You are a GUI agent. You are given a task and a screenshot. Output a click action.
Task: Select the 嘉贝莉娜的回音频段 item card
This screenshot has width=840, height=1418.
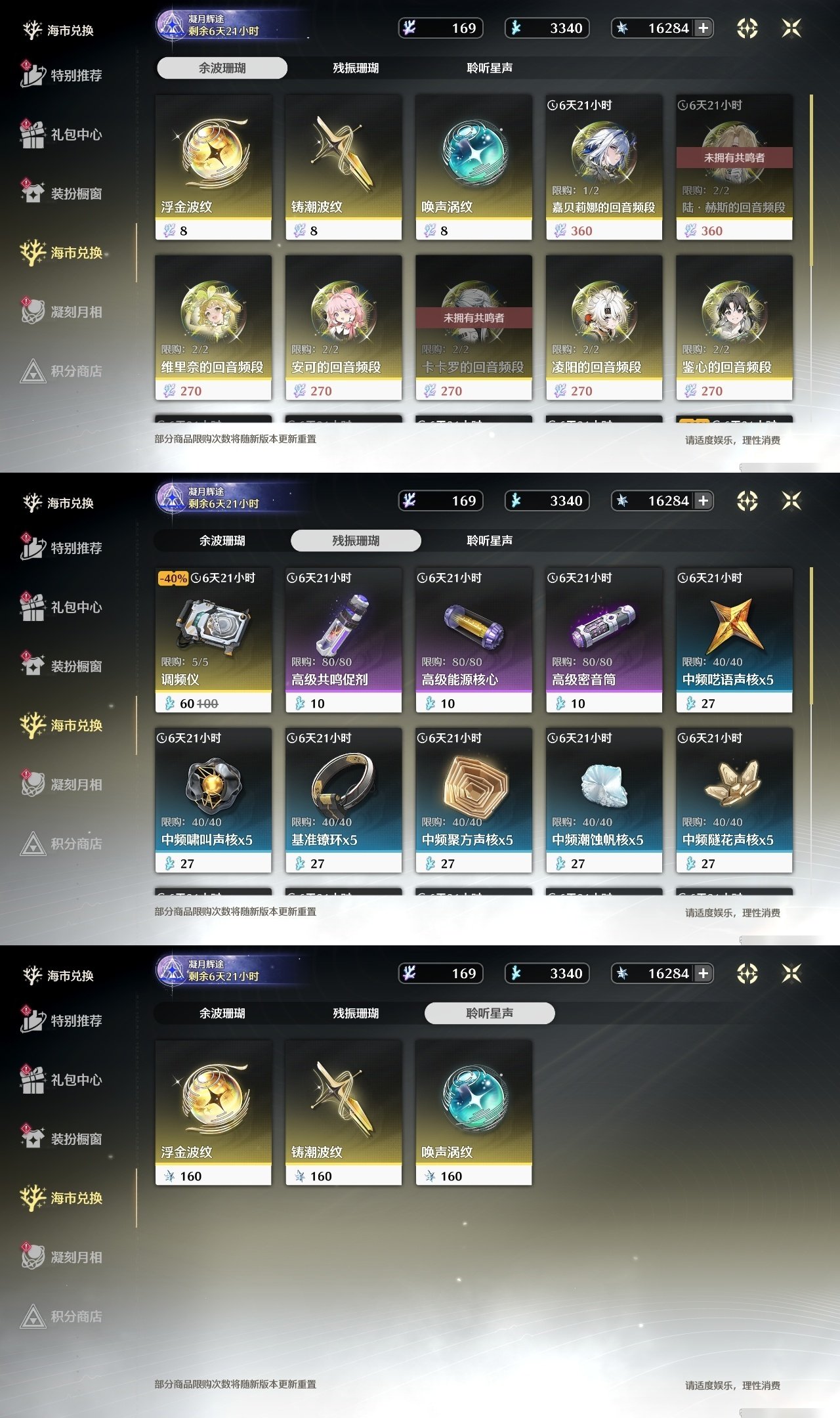point(604,167)
